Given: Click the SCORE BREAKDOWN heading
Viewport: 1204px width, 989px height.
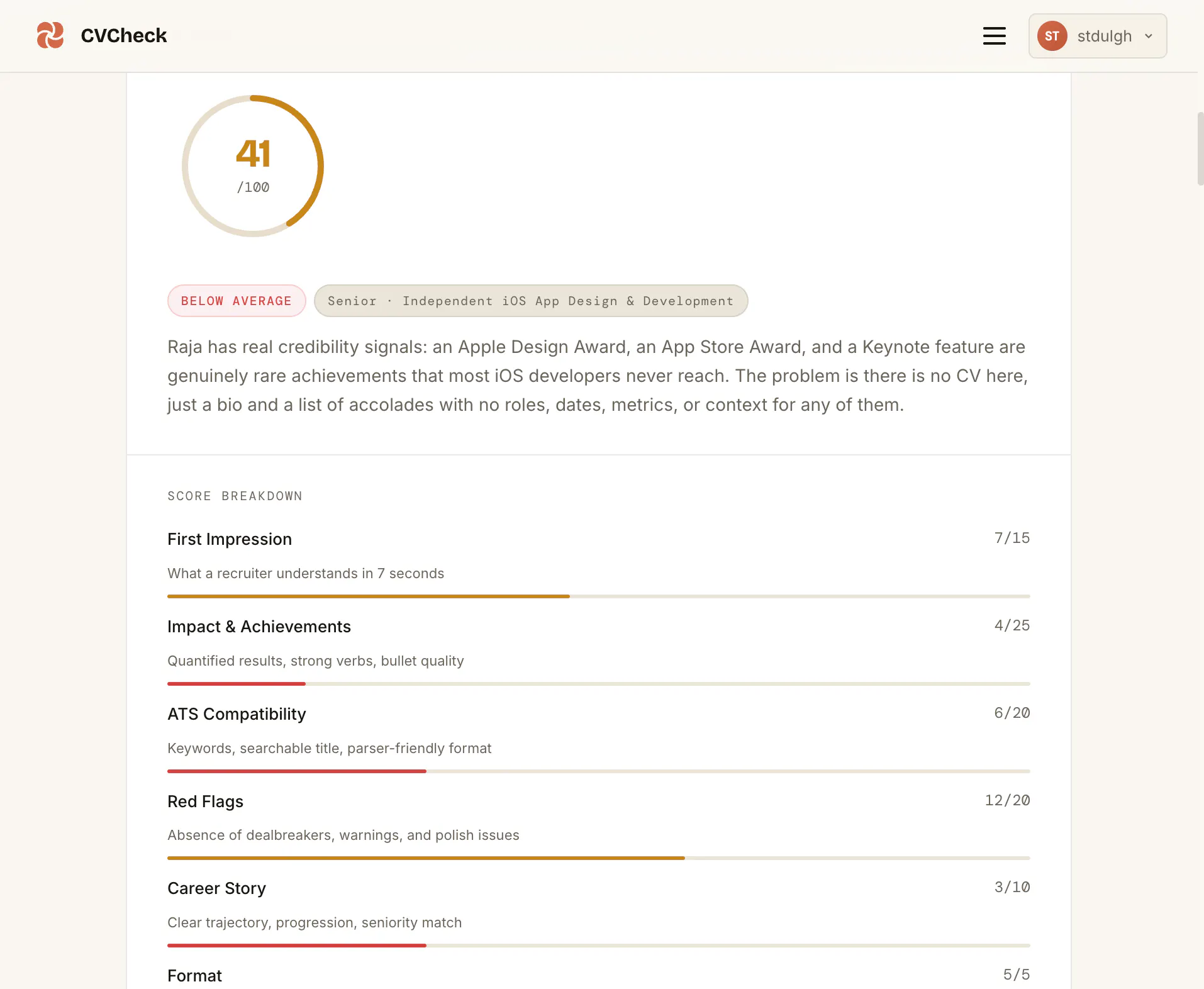Looking at the screenshot, I should point(235,496).
